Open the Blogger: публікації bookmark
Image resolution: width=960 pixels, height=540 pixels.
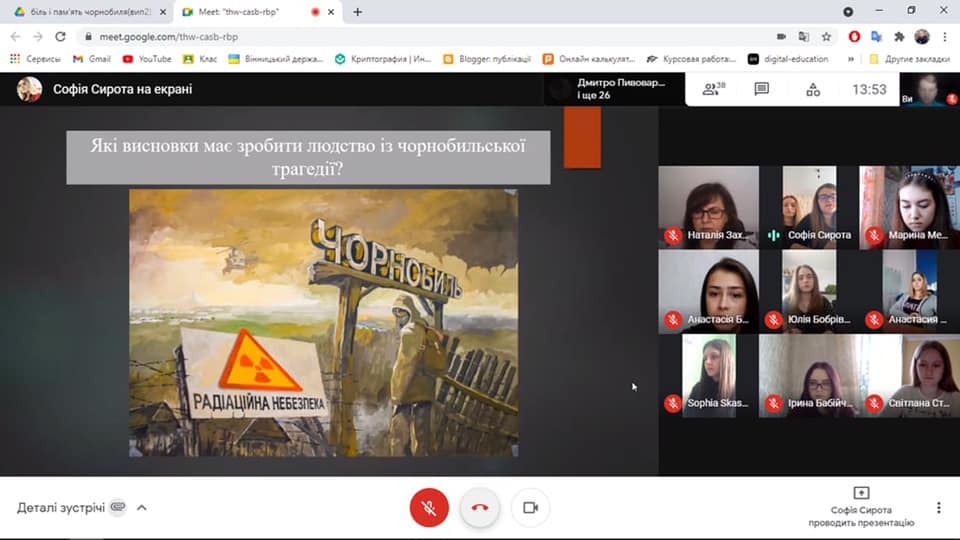(x=487, y=59)
